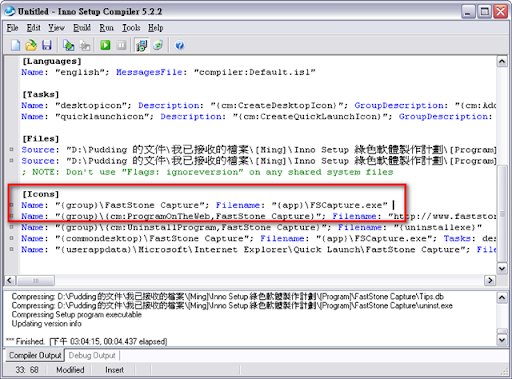Click the "english" language name value
Screen dimensions: 512x379
tap(80, 72)
